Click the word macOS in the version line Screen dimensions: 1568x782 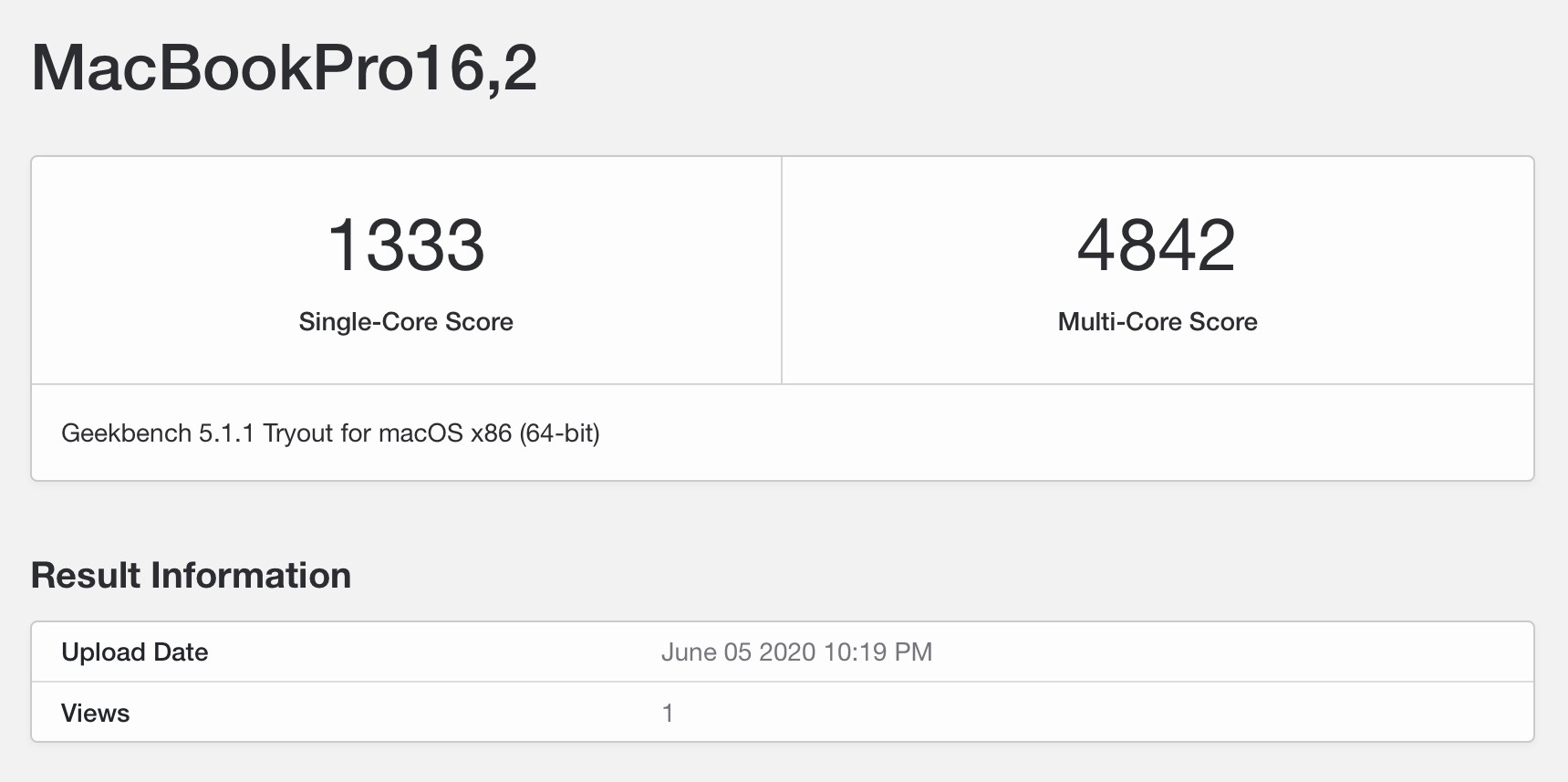pos(421,433)
